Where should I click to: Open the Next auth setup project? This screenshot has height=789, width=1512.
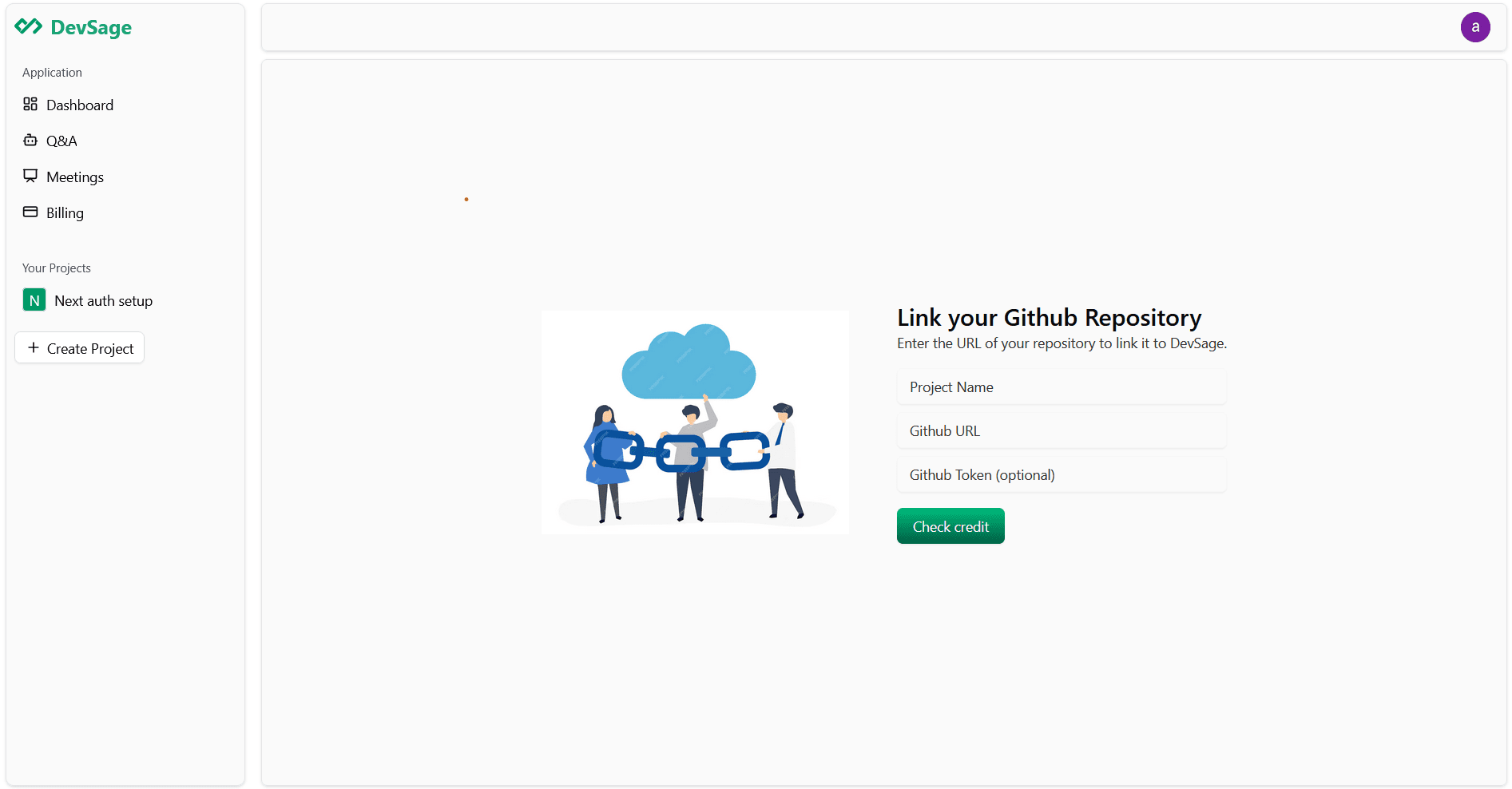[x=103, y=300]
